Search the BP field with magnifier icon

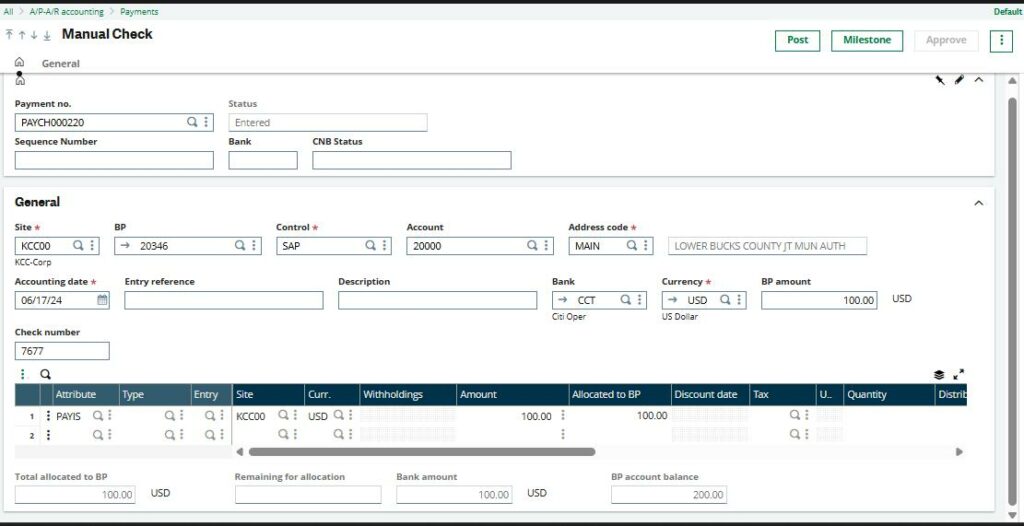click(x=240, y=245)
